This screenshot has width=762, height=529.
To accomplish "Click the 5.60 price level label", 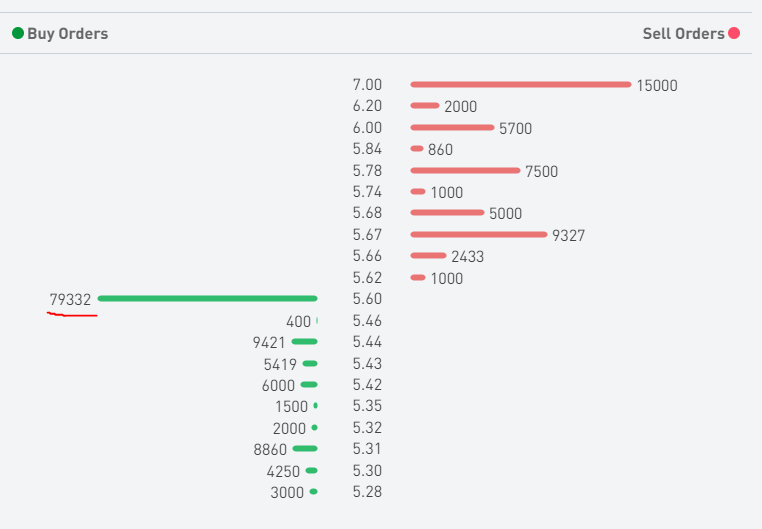I will pyautogui.click(x=367, y=299).
